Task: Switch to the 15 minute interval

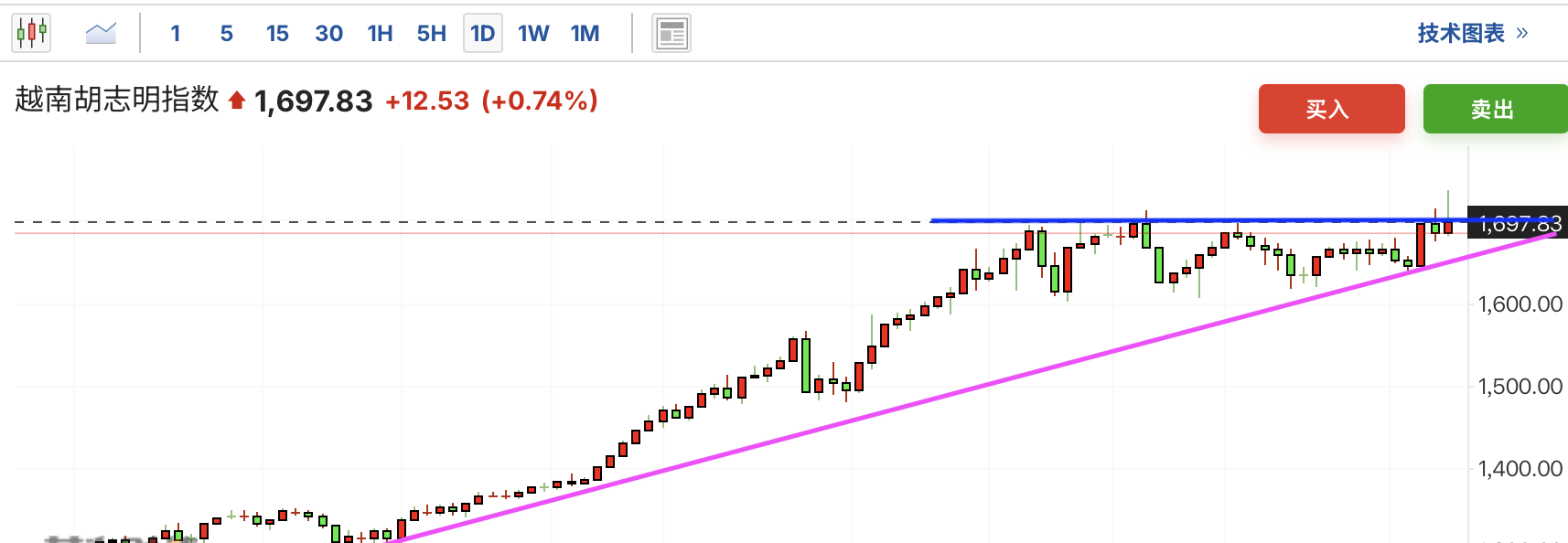Action: click(x=277, y=34)
